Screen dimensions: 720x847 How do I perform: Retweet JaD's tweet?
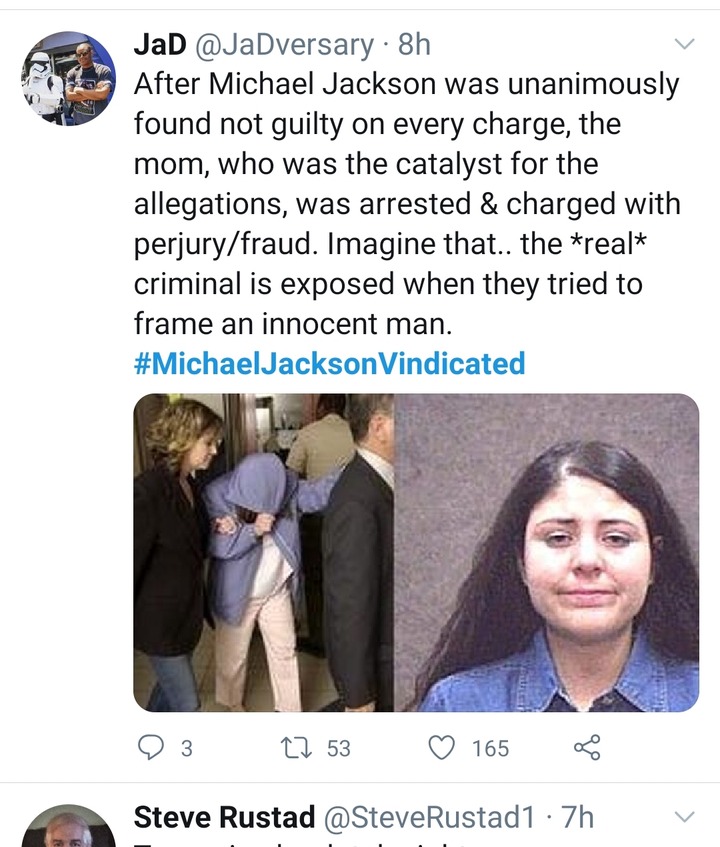click(x=297, y=748)
